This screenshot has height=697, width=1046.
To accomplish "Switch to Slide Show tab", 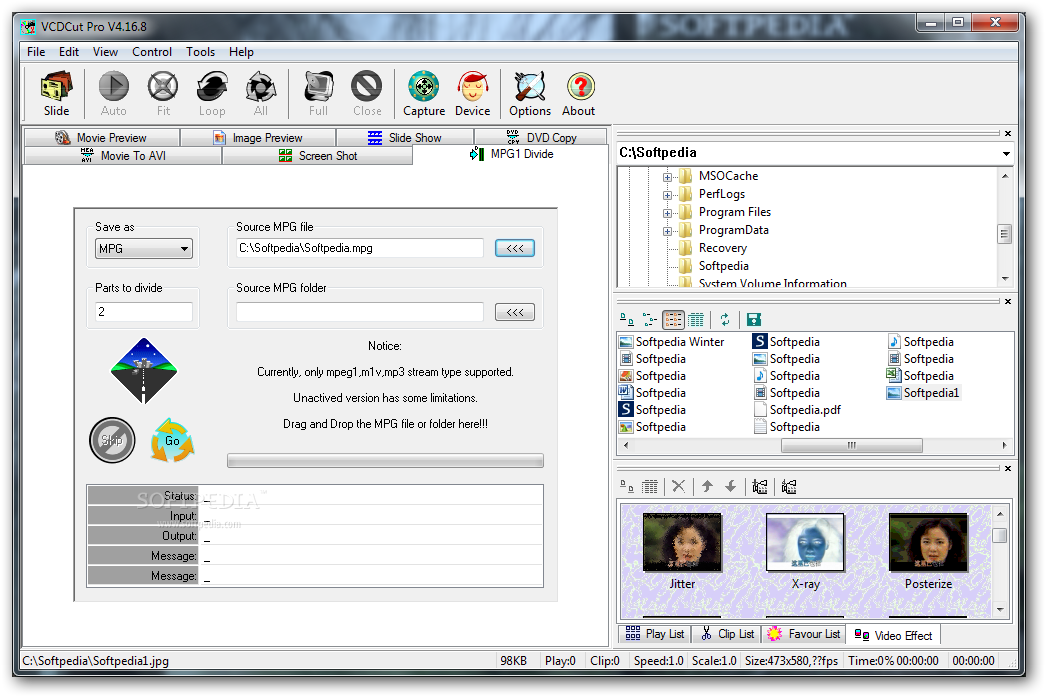I will [x=405, y=137].
